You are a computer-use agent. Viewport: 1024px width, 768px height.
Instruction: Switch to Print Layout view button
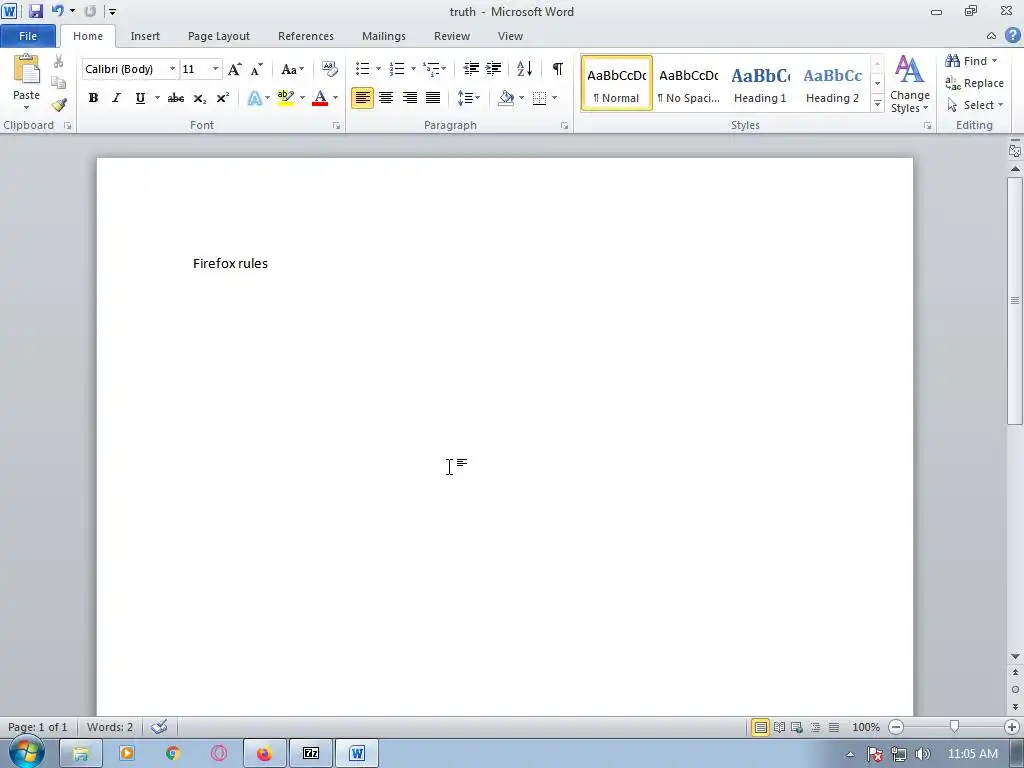760,727
